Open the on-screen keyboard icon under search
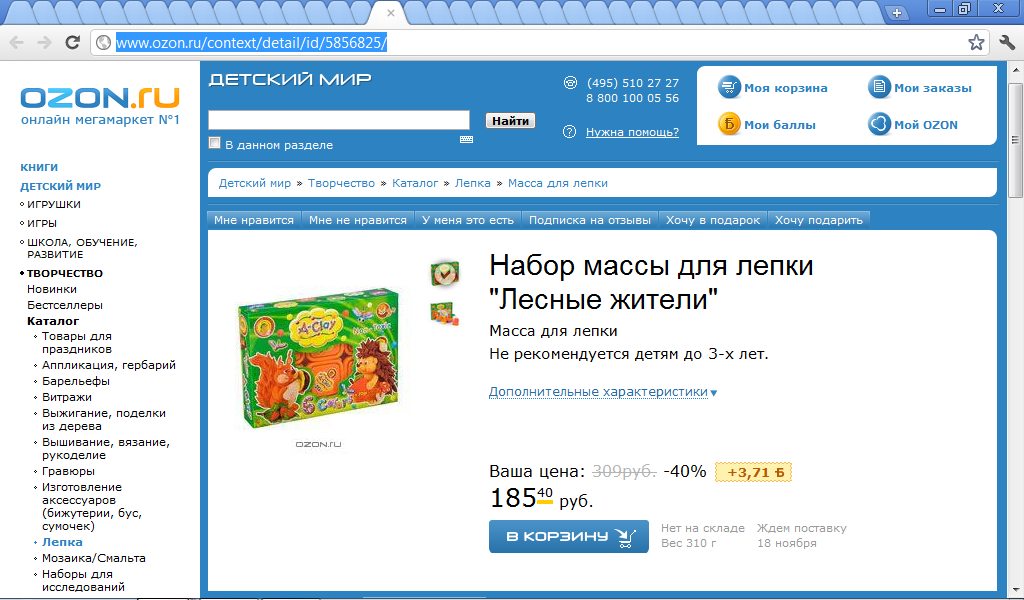This screenshot has height=600, width=1024. 466,139
